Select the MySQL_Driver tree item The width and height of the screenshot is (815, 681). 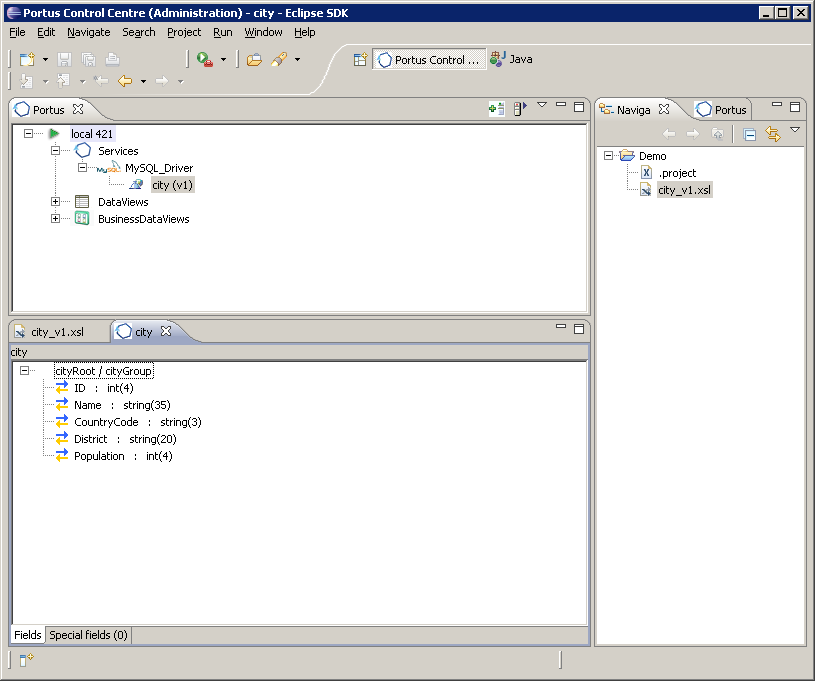(159, 168)
